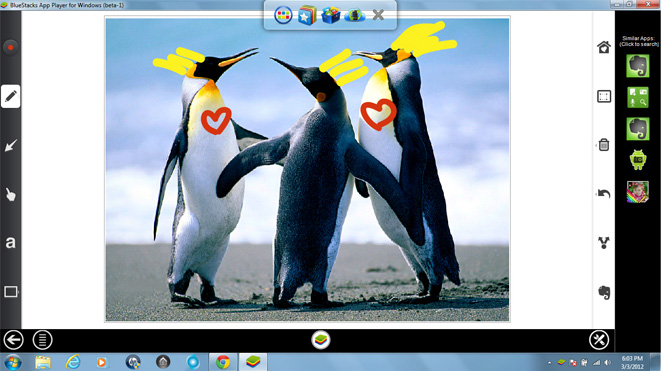The width and height of the screenshot is (661, 371).
Task: Launch Internet Explorer from taskbar
Action: (73, 362)
